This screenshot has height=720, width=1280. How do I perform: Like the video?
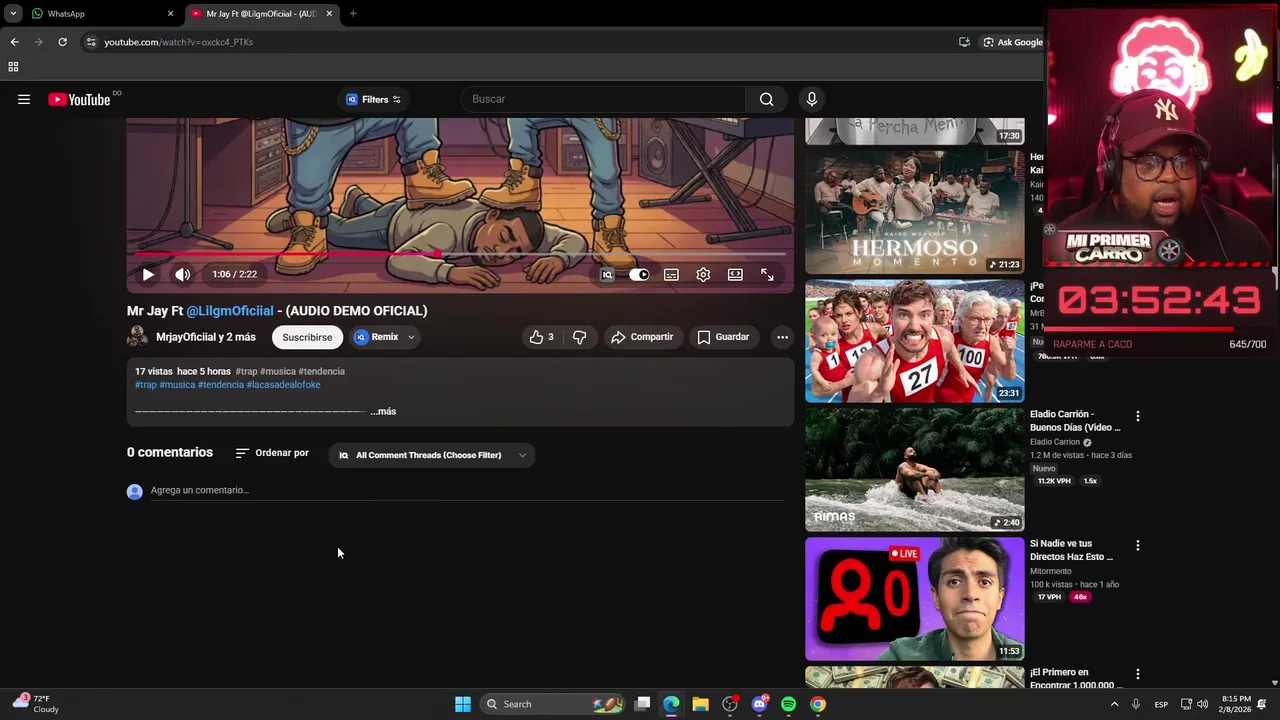[541, 337]
